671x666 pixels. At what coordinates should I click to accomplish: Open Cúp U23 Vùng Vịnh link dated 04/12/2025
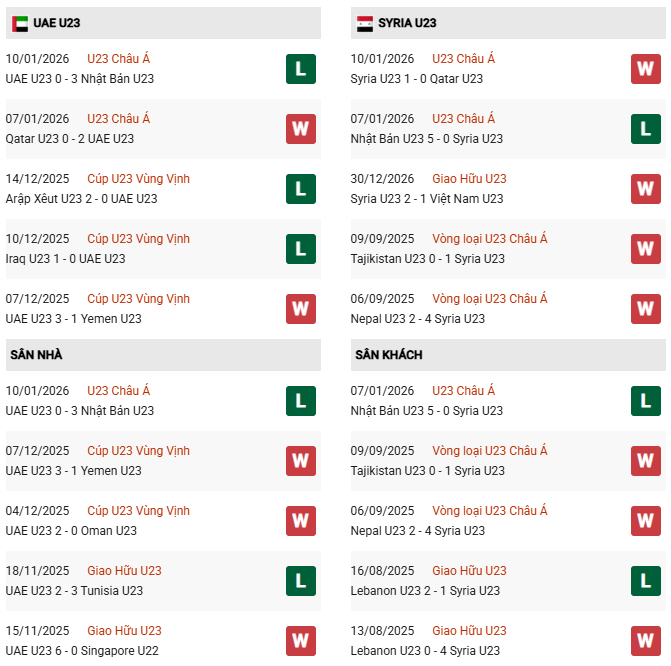(138, 511)
